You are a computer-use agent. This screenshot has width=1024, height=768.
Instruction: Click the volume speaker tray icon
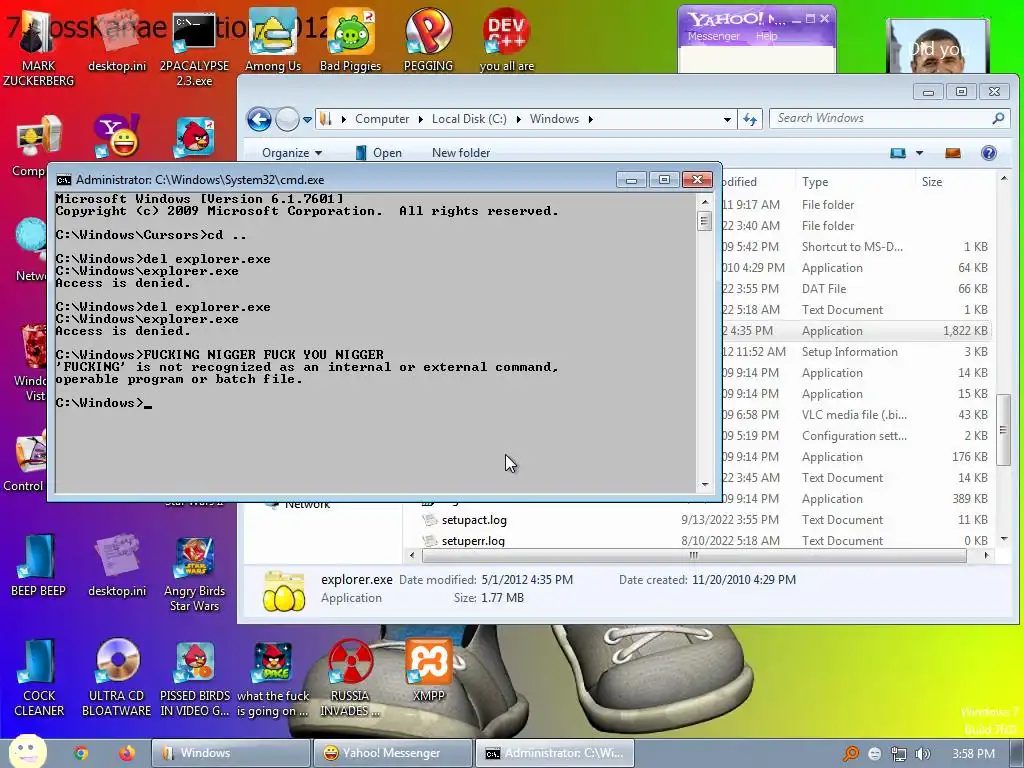922,754
